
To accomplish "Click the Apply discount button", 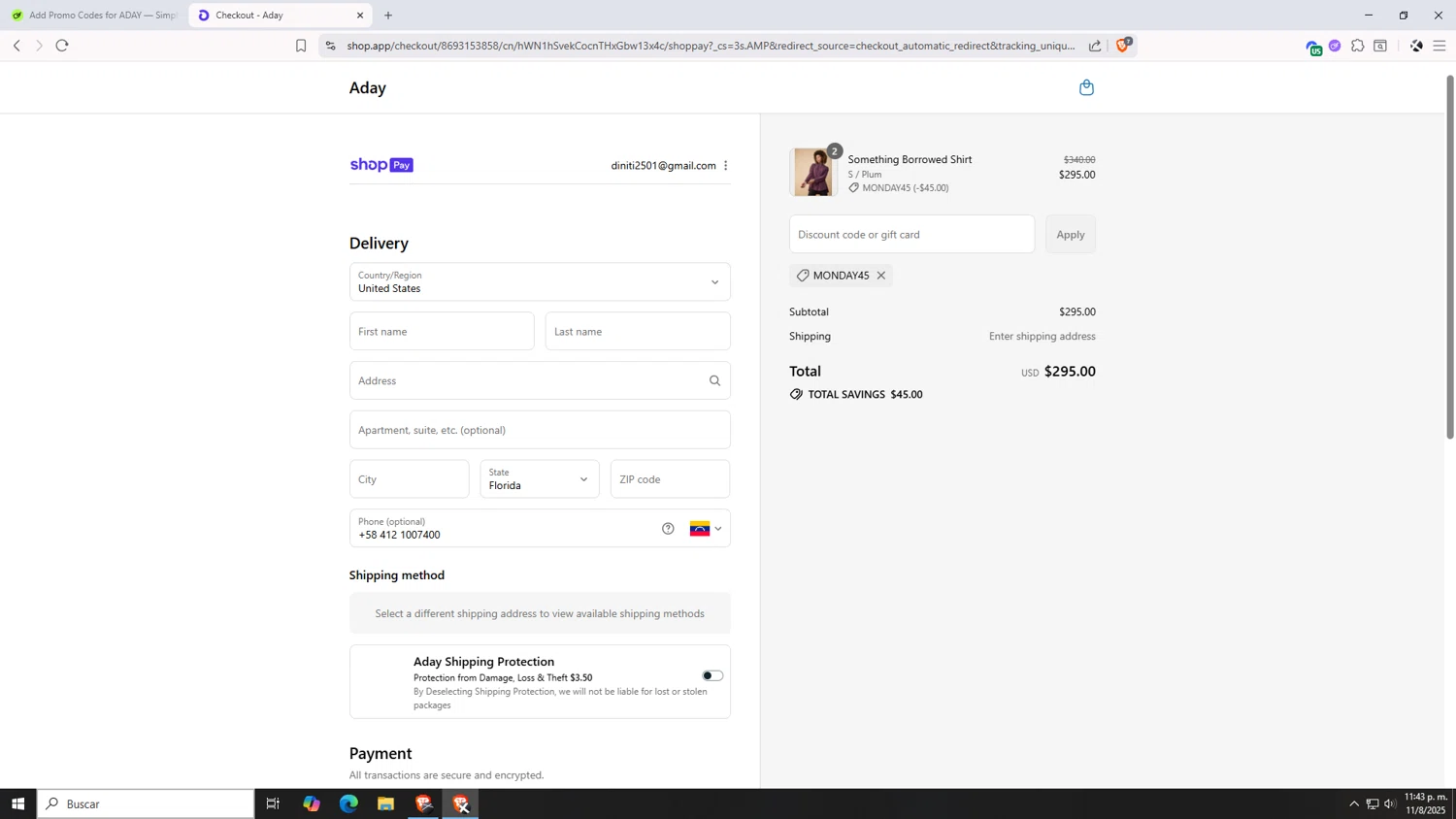I will click(x=1071, y=234).
